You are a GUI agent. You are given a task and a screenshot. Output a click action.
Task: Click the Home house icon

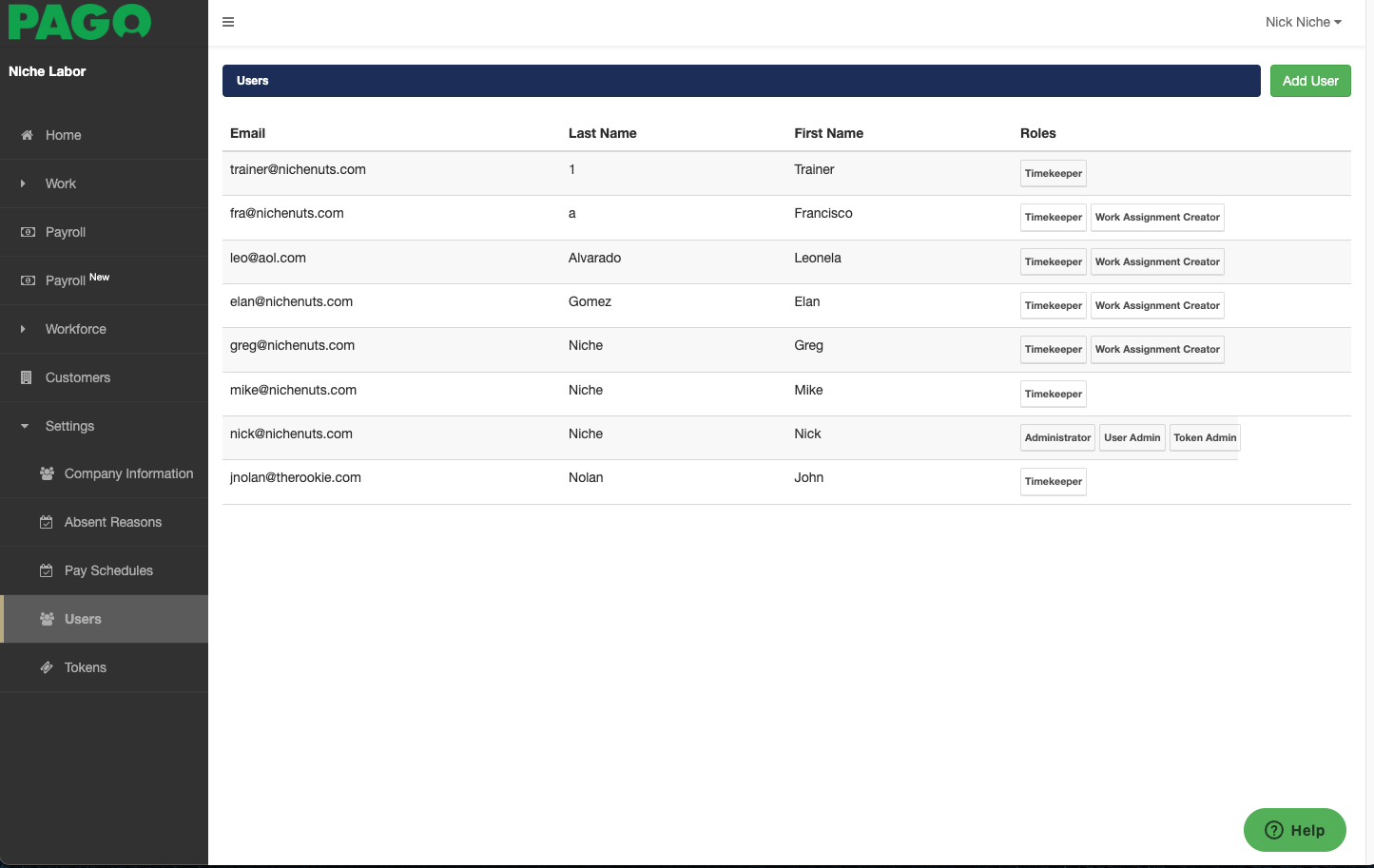coord(27,135)
